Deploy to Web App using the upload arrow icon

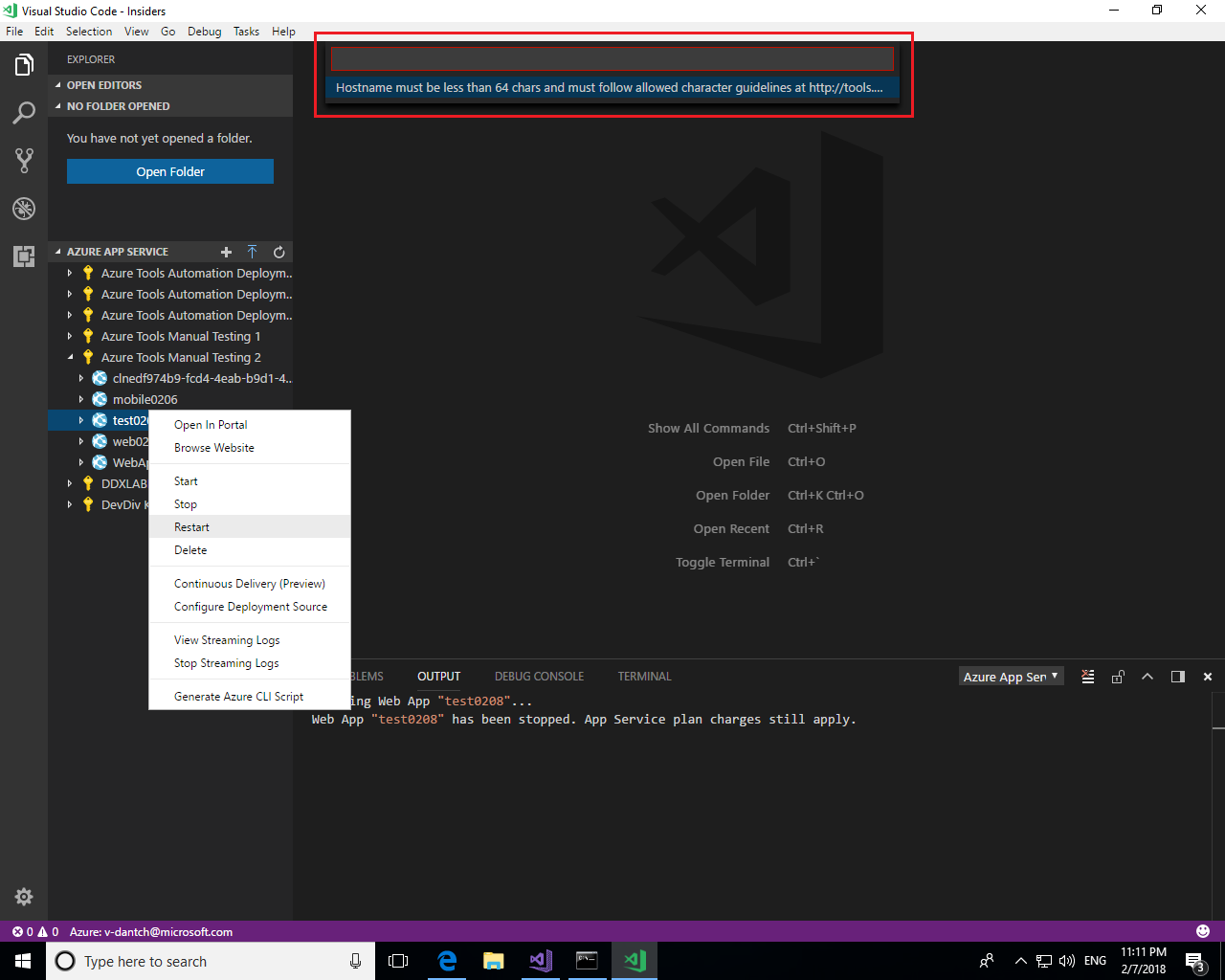pyautogui.click(x=252, y=252)
